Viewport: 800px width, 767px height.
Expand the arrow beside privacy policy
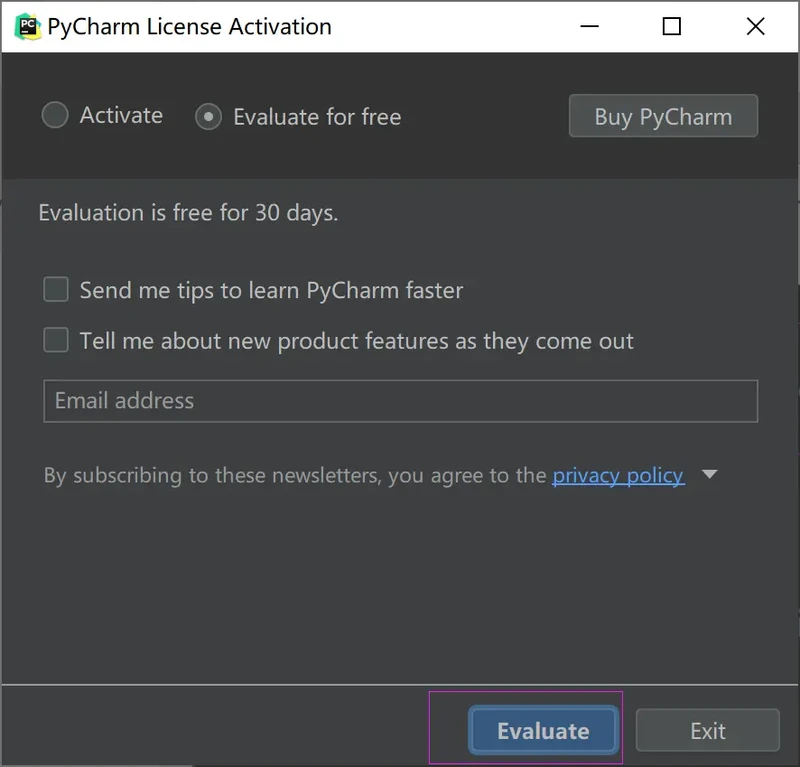pyautogui.click(x=710, y=475)
